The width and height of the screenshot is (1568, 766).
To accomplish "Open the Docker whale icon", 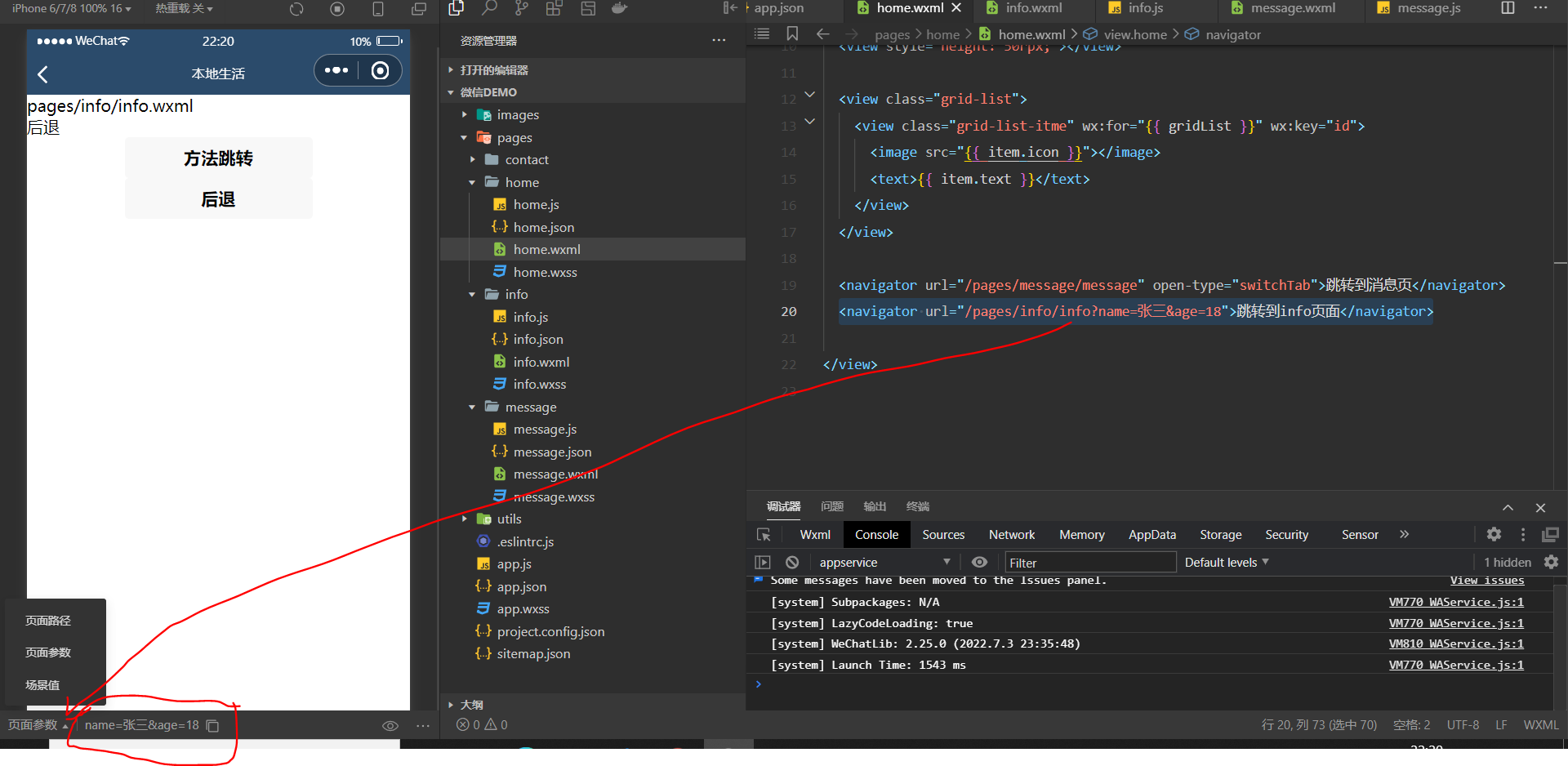I will tap(620, 8).
